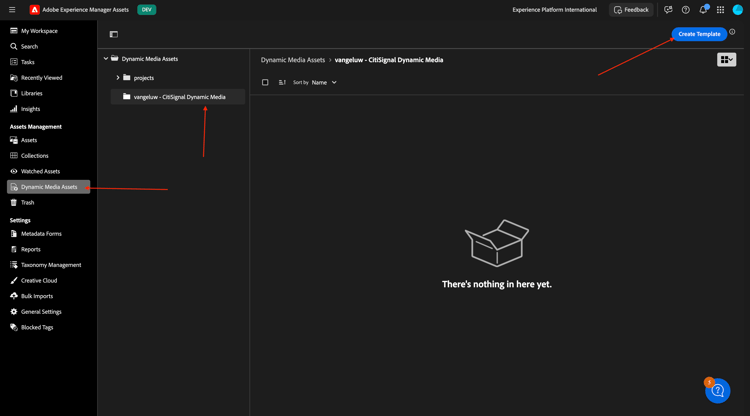Open Libraries in the sidebar
This screenshot has height=416, width=750.
[32, 93]
